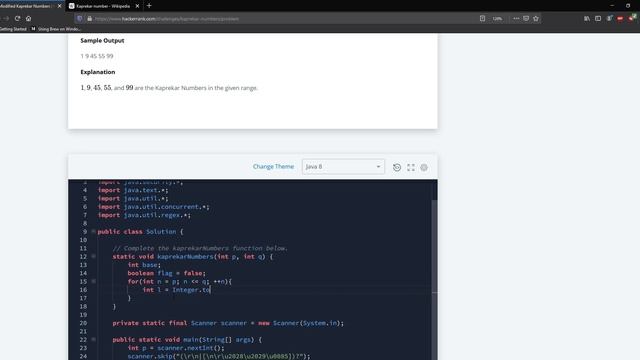The height and width of the screenshot is (360, 640).
Task: Collapse main method fold at line 22
Action: (93, 339)
